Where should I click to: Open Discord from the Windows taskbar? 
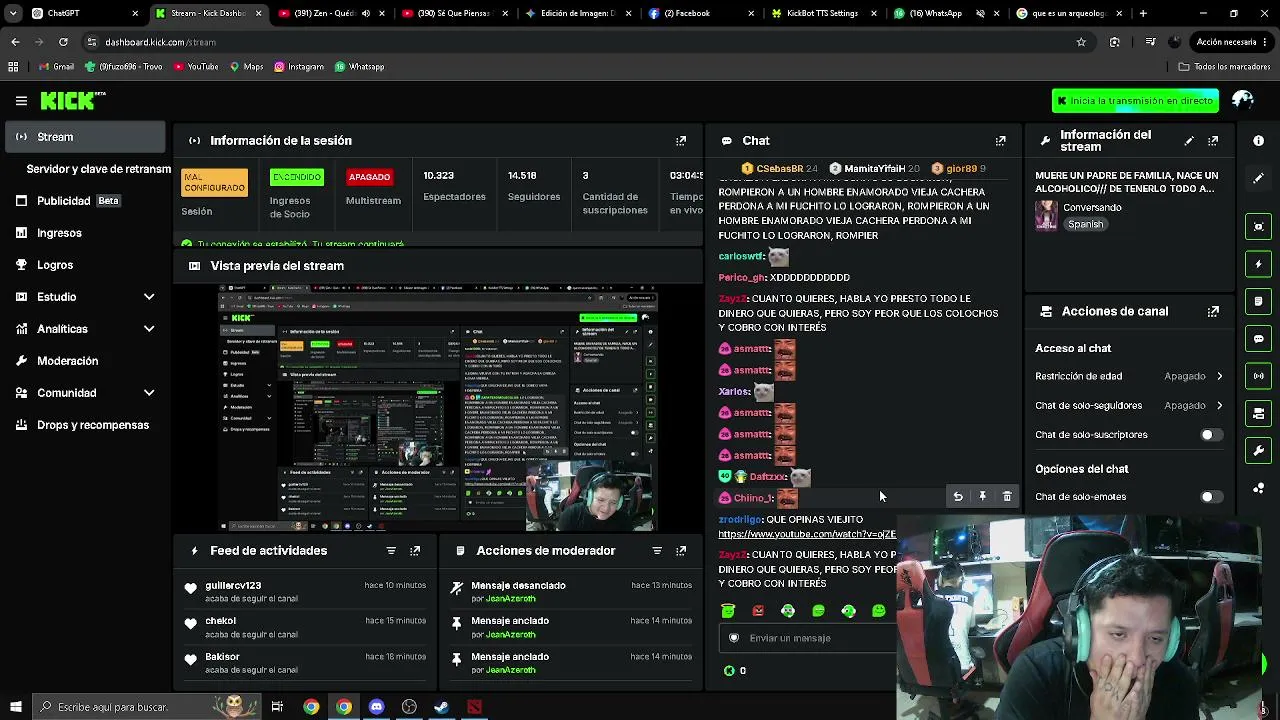(x=376, y=707)
